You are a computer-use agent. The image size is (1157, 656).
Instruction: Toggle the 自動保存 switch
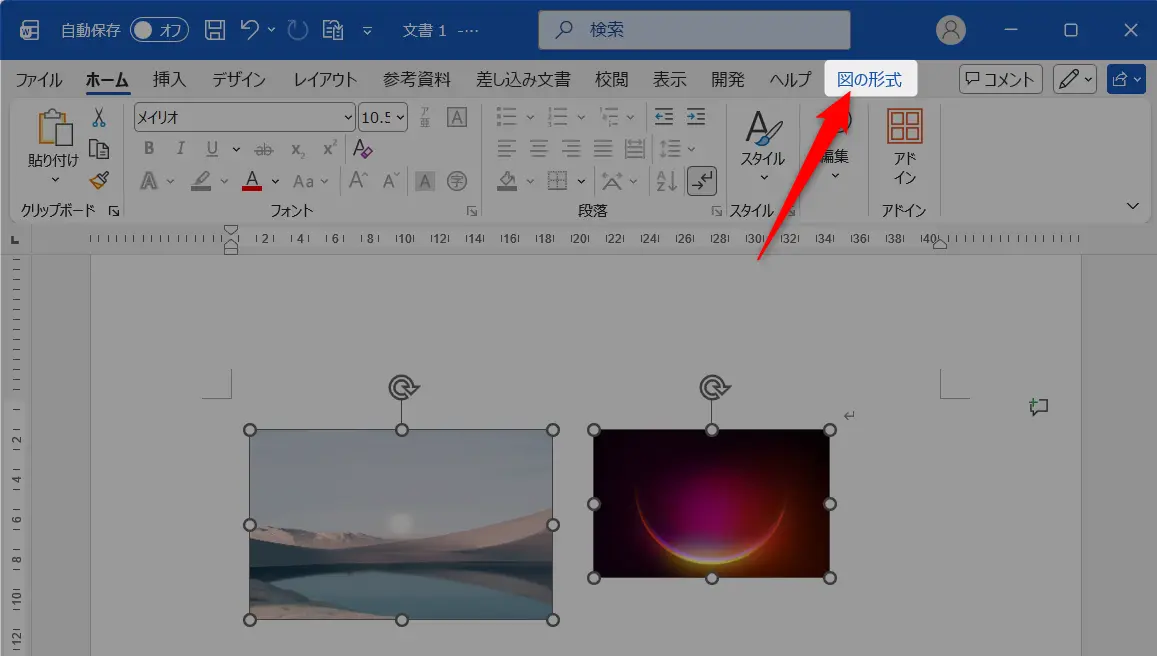(159, 30)
